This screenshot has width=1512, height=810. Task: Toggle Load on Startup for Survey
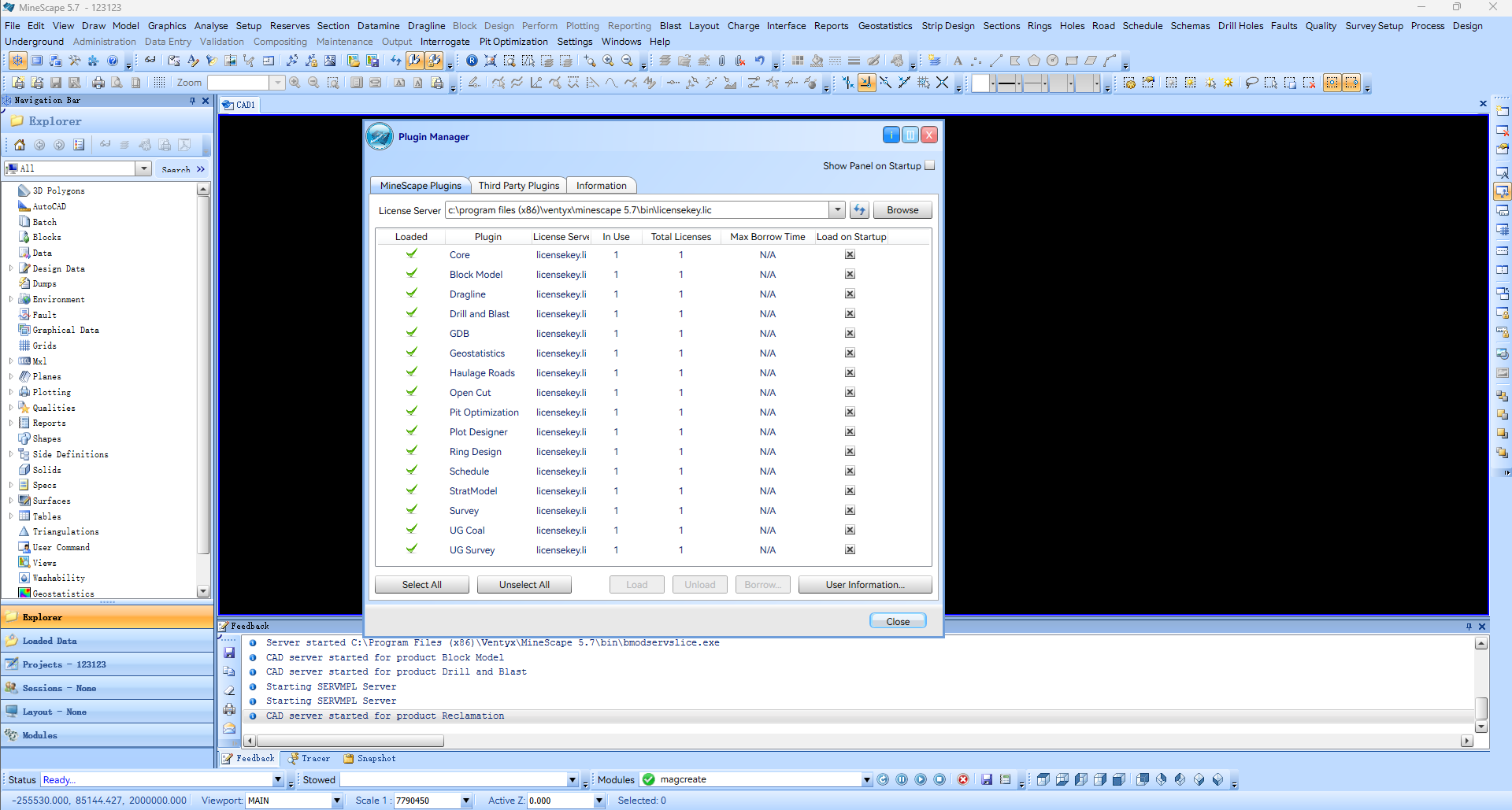click(850, 510)
